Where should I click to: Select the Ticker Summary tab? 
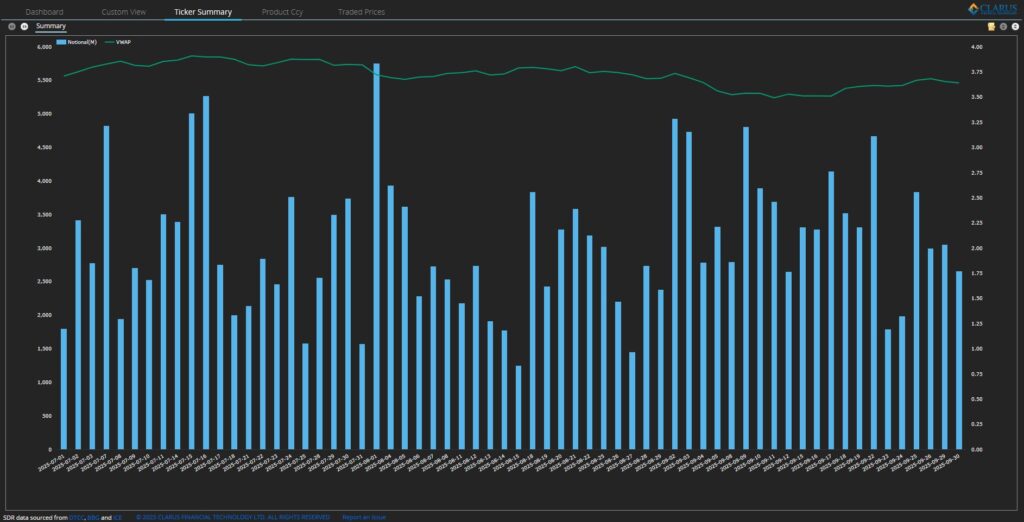tap(203, 12)
